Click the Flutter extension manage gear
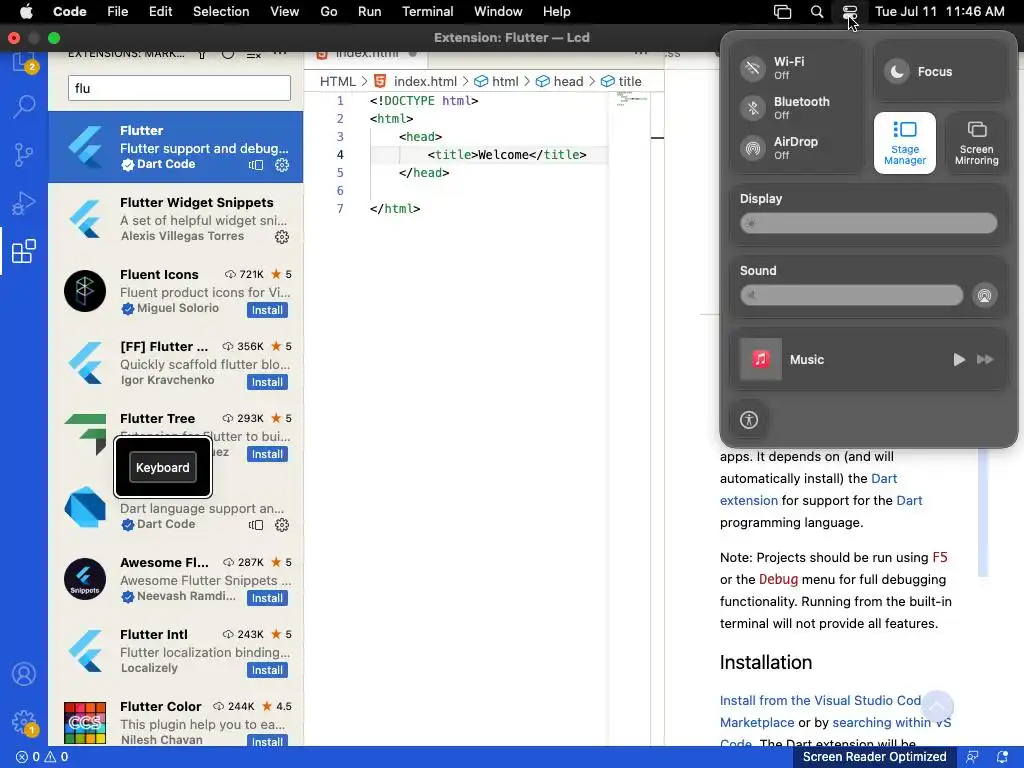 [281, 165]
